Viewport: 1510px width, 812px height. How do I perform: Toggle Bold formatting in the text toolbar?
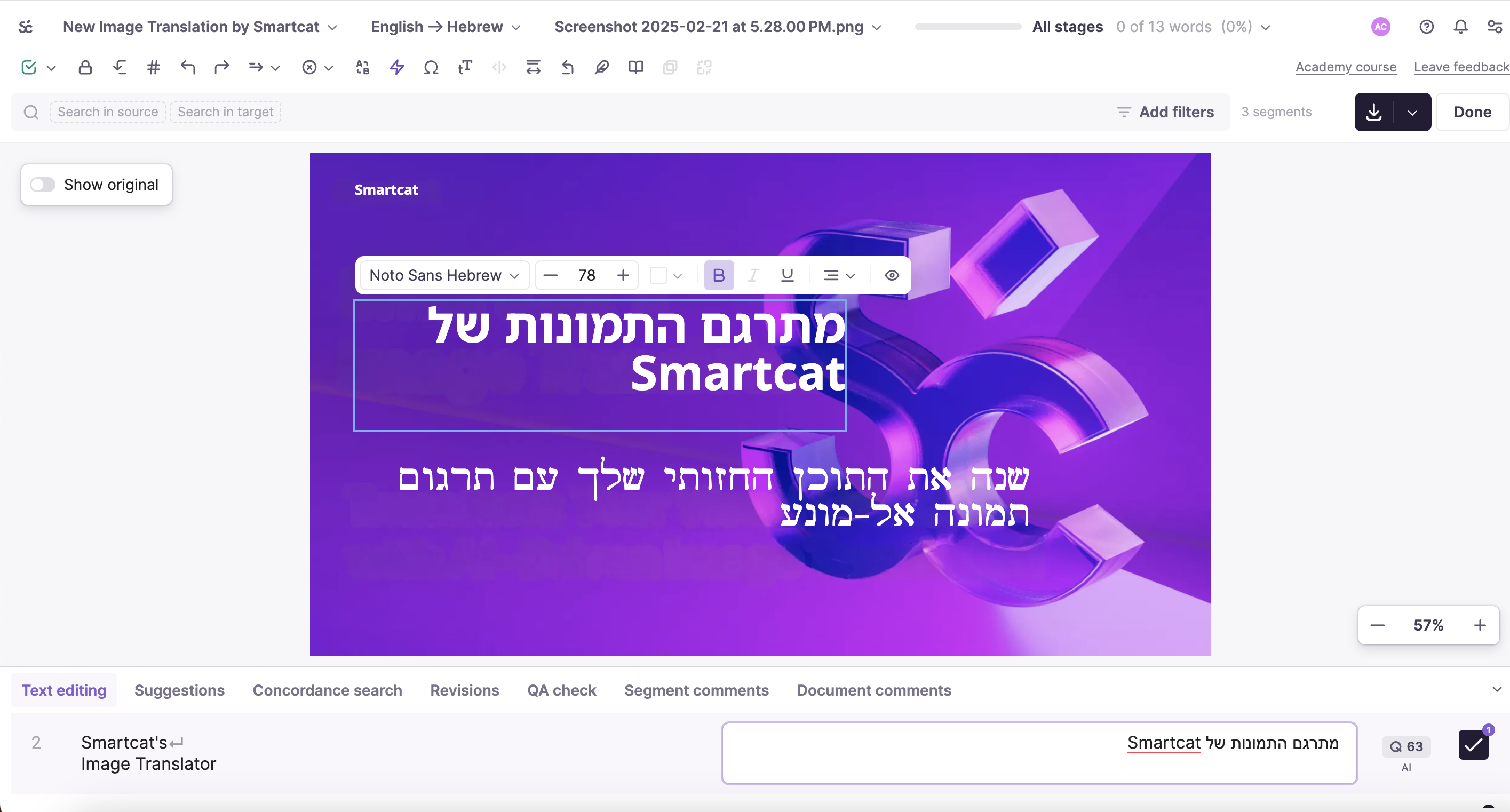coord(719,275)
